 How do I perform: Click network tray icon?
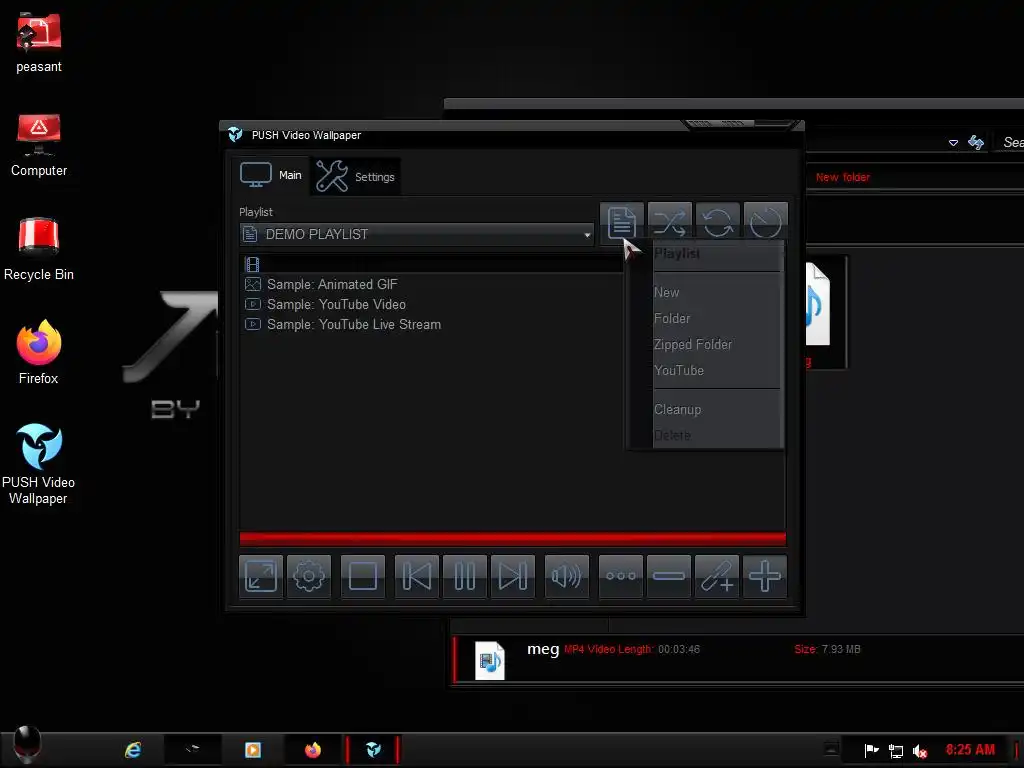[x=896, y=751]
